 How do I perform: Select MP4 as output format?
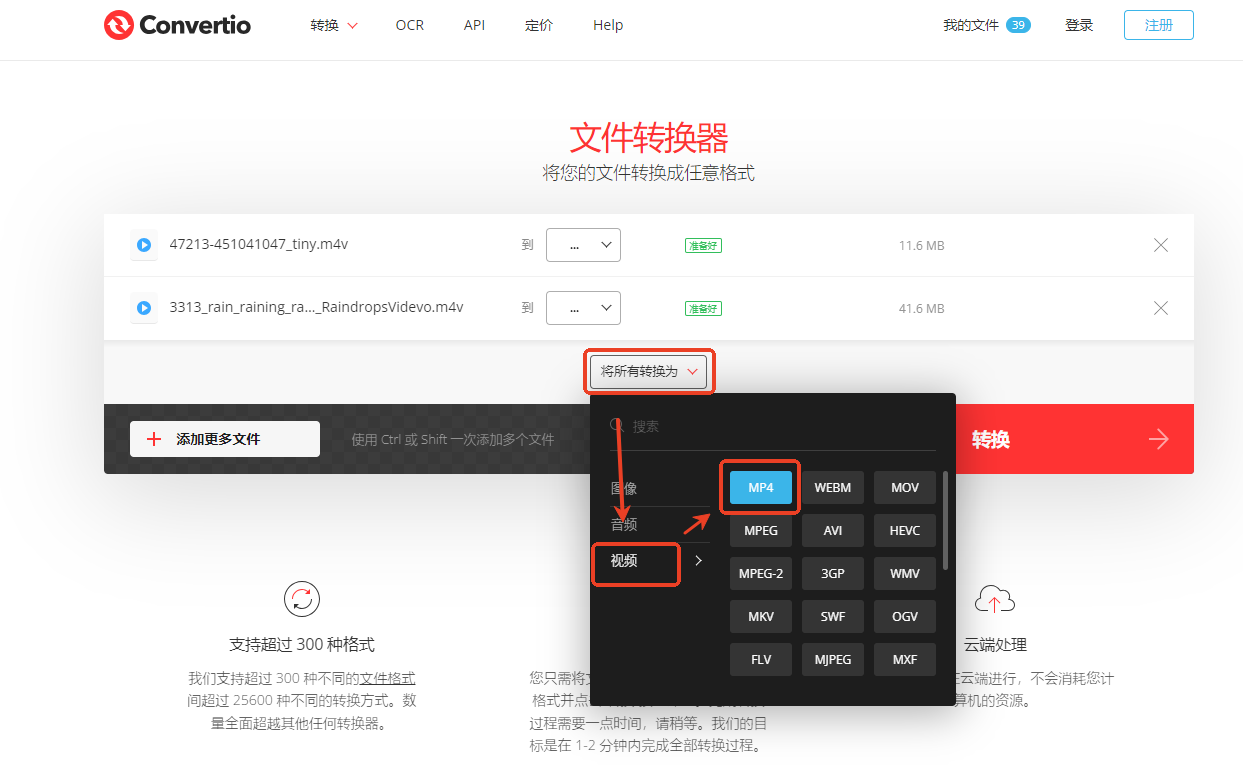pos(760,487)
